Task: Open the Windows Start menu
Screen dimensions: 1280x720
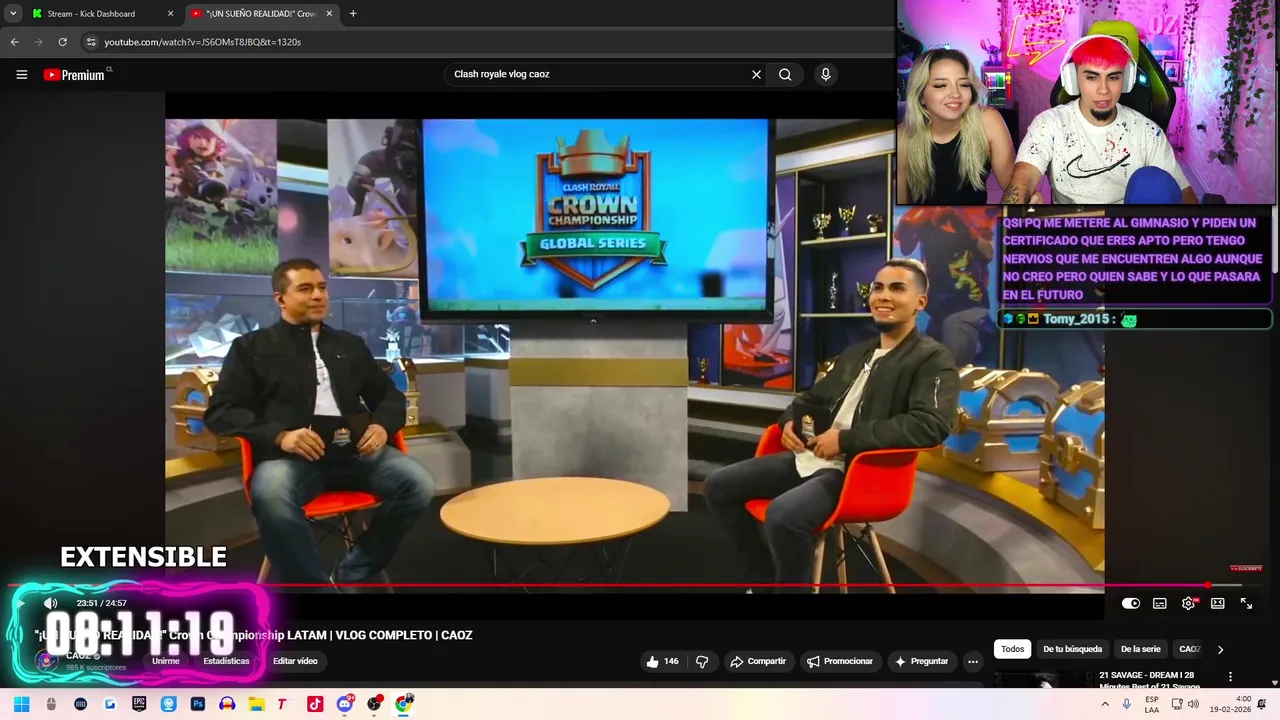Action: click(21, 704)
